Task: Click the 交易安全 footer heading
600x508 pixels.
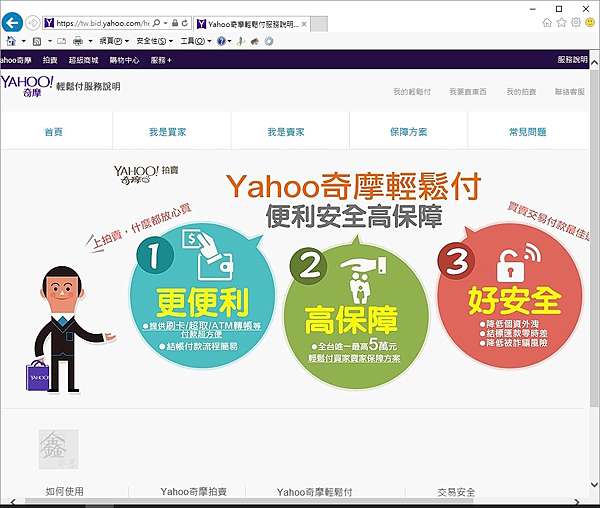Action: click(x=456, y=492)
